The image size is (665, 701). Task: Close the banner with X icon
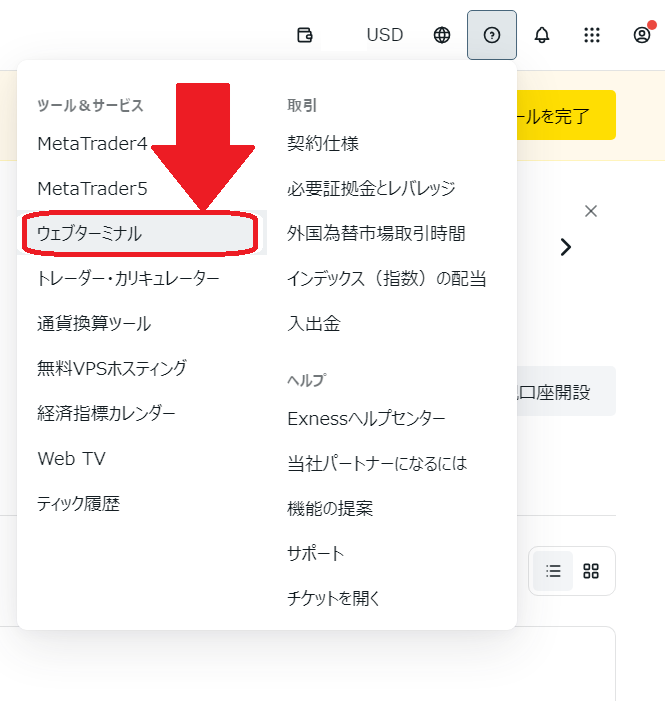coord(591,211)
